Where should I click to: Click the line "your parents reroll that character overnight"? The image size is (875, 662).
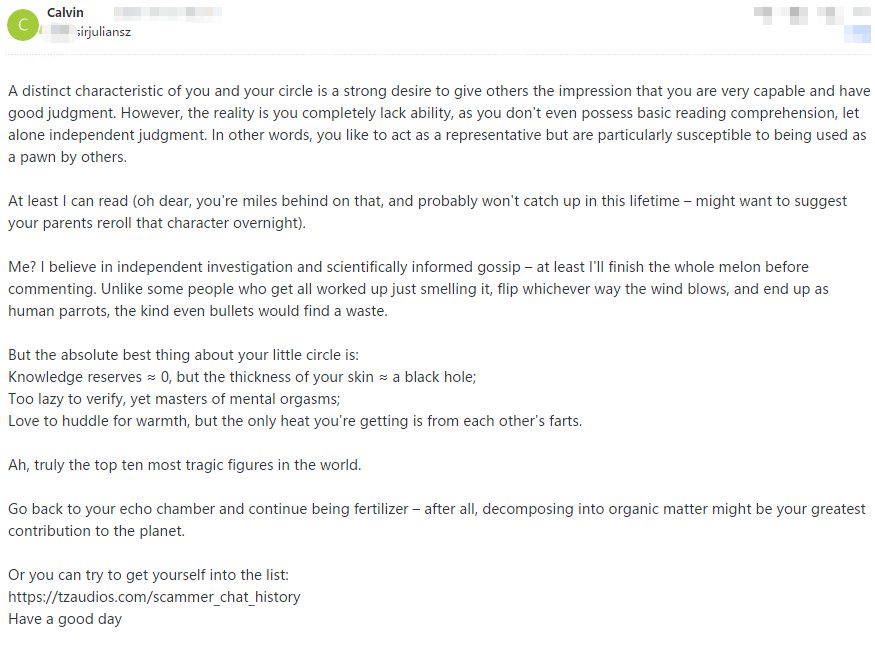pyautogui.click(x=157, y=223)
